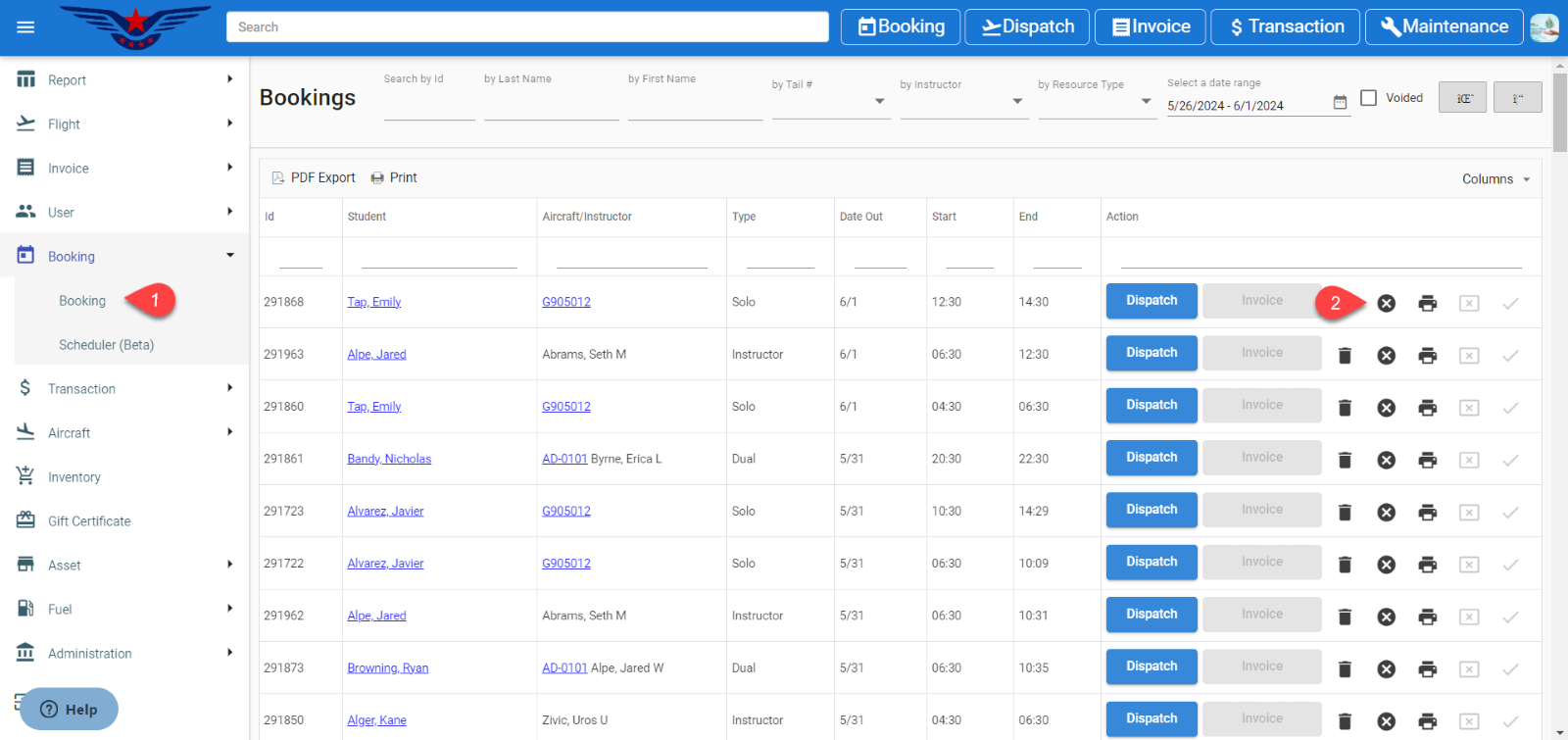Enable the Voided checkbox

click(1369, 98)
